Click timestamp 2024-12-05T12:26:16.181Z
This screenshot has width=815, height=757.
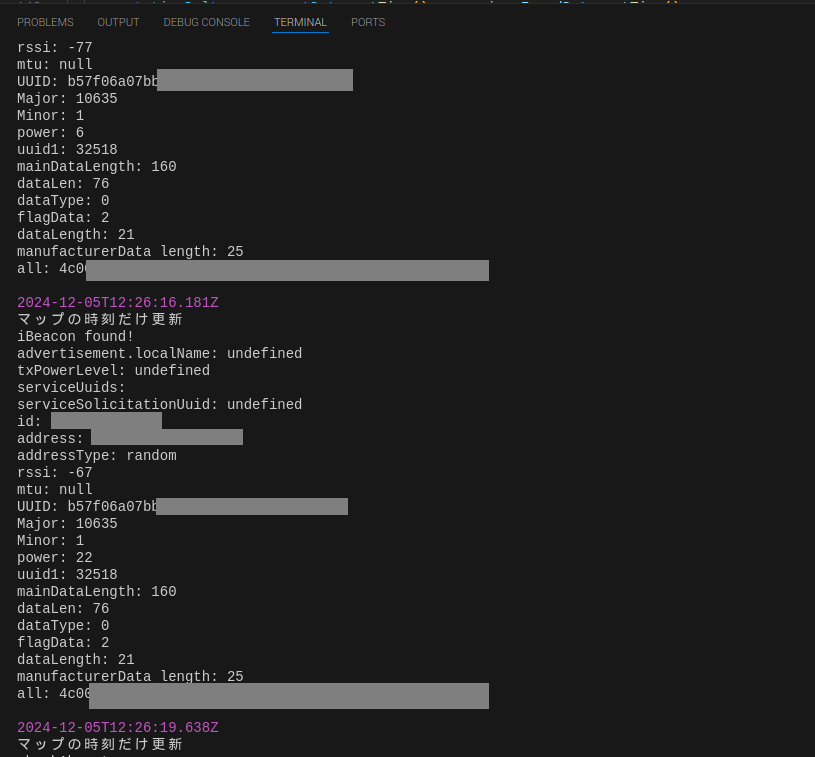click(x=118, y=303)
